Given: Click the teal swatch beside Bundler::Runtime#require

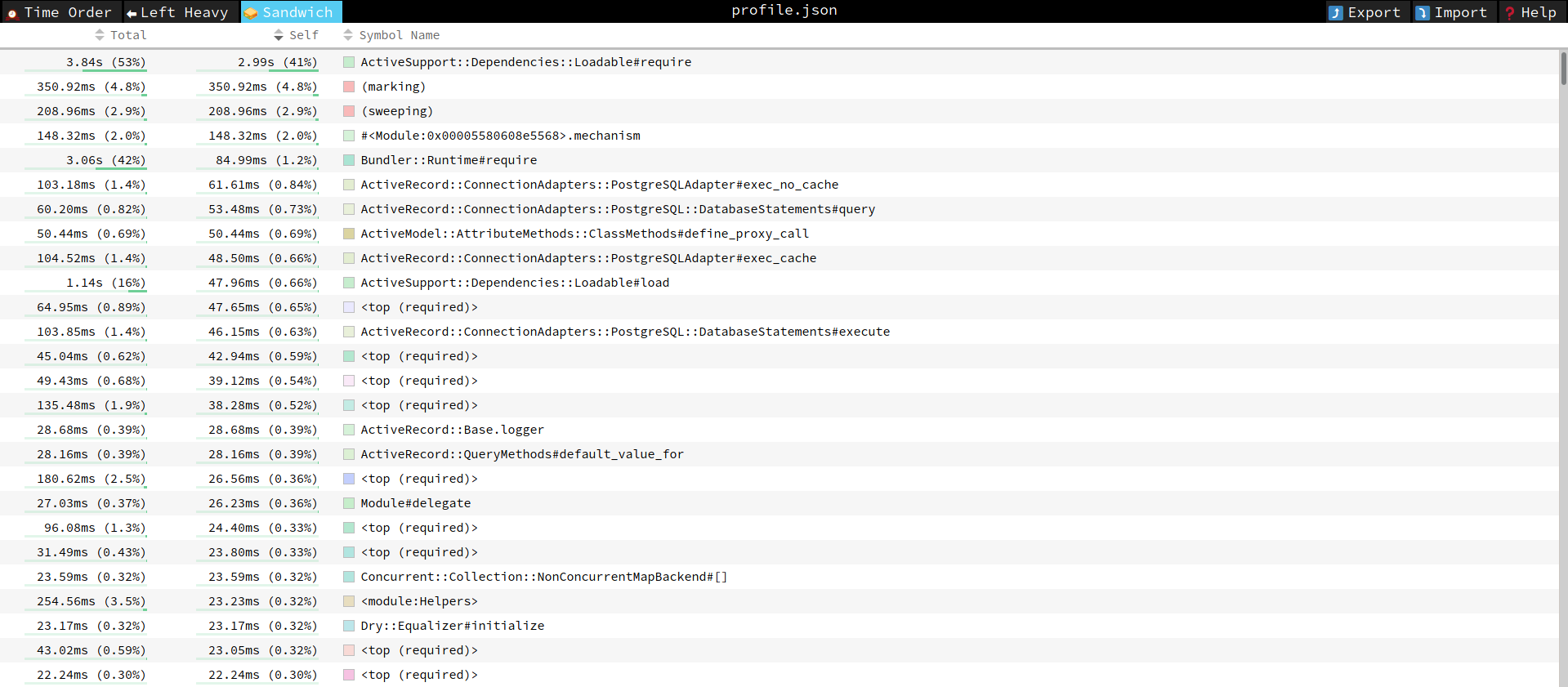Looking at the screenshot, I should [349, 160].
